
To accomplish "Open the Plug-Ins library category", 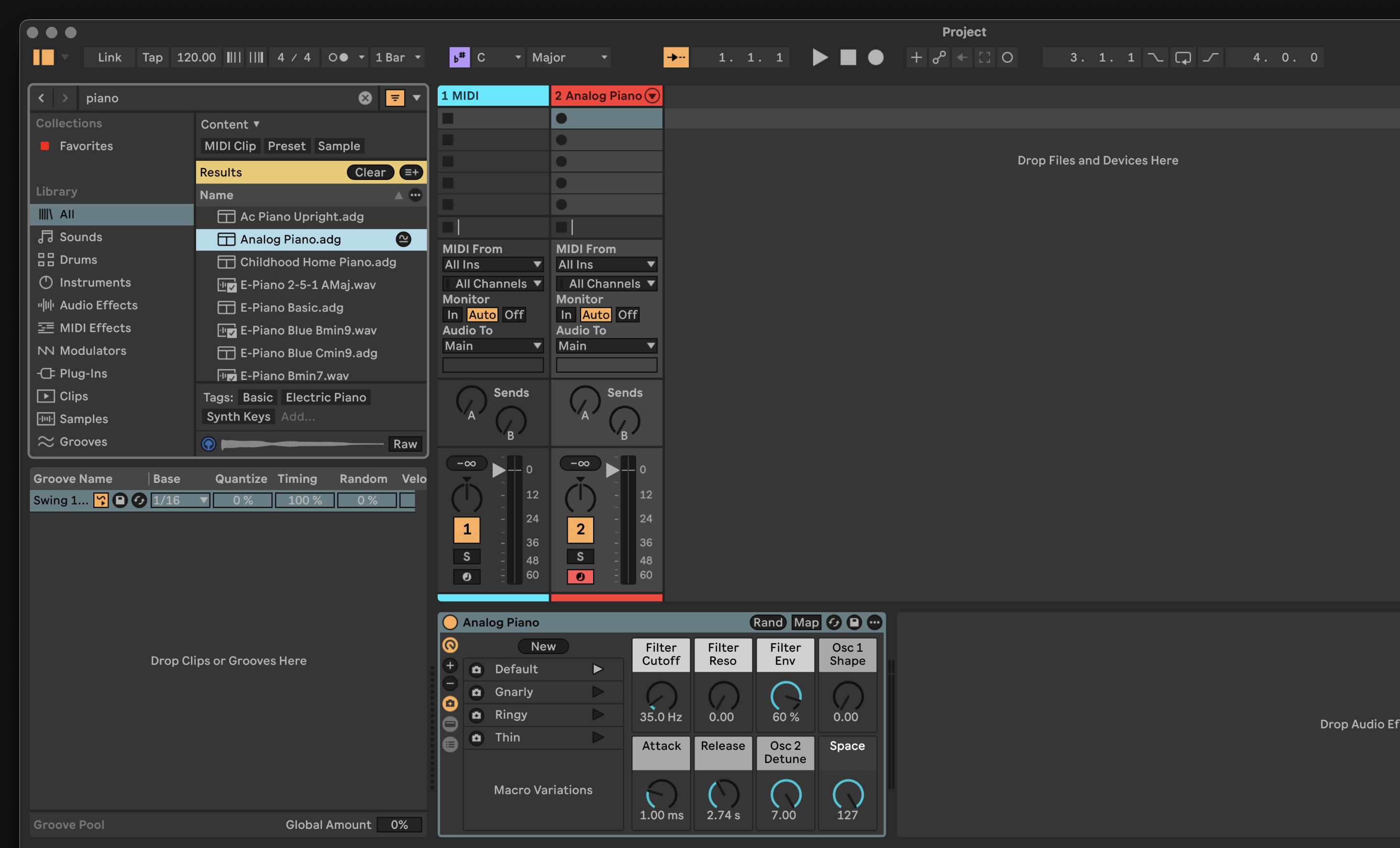I will 112,373.
